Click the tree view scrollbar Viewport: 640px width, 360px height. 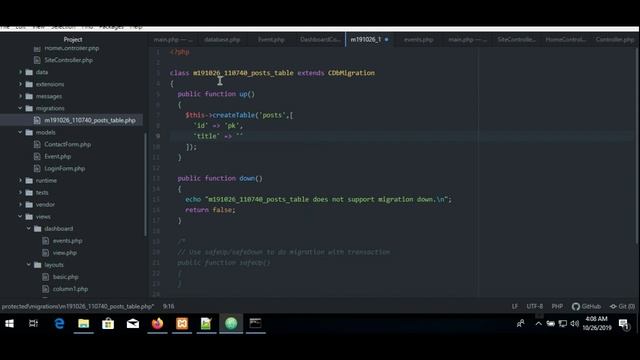145,184
